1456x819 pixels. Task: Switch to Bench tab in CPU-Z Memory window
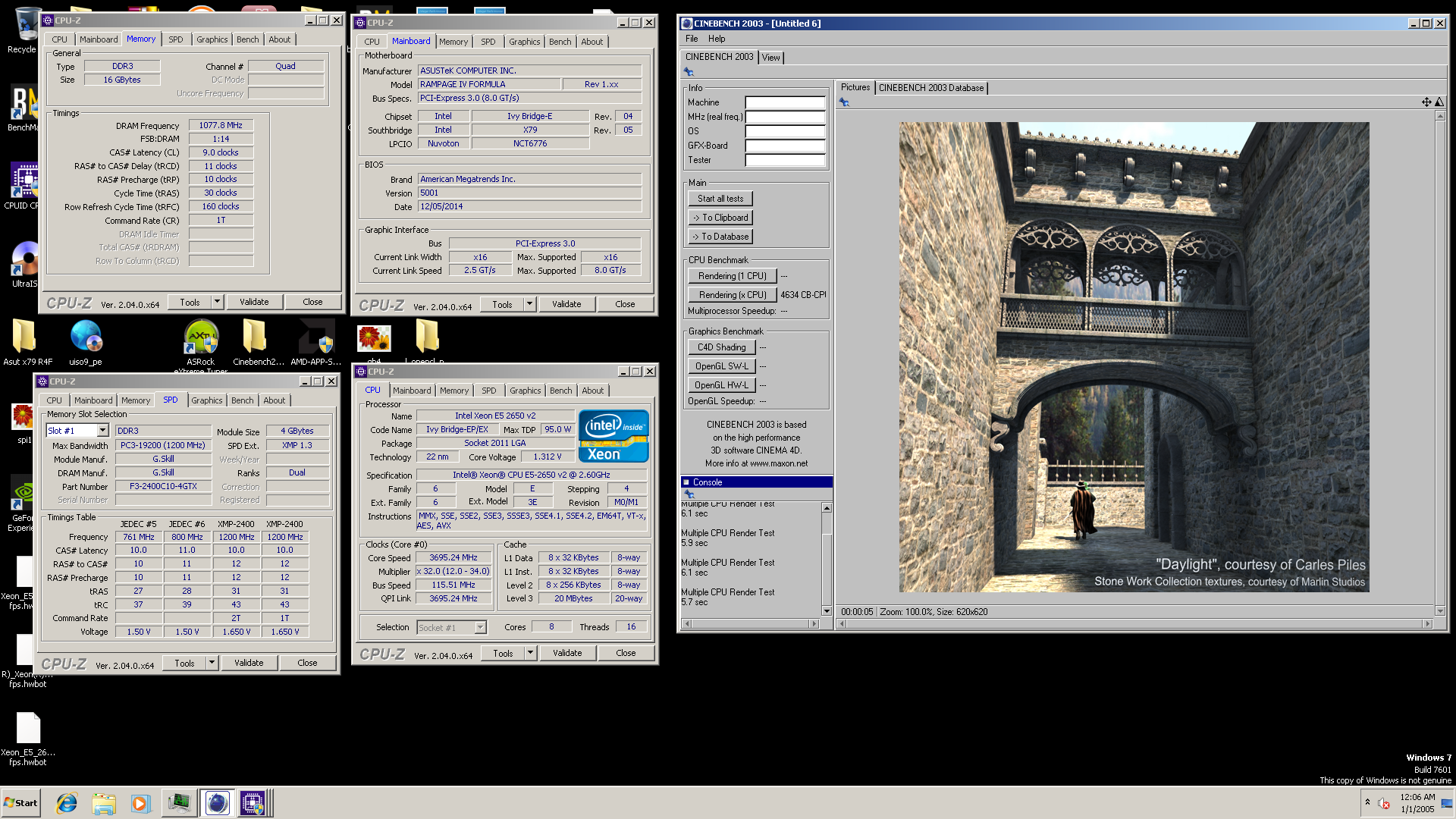click(x=247, y=39)
